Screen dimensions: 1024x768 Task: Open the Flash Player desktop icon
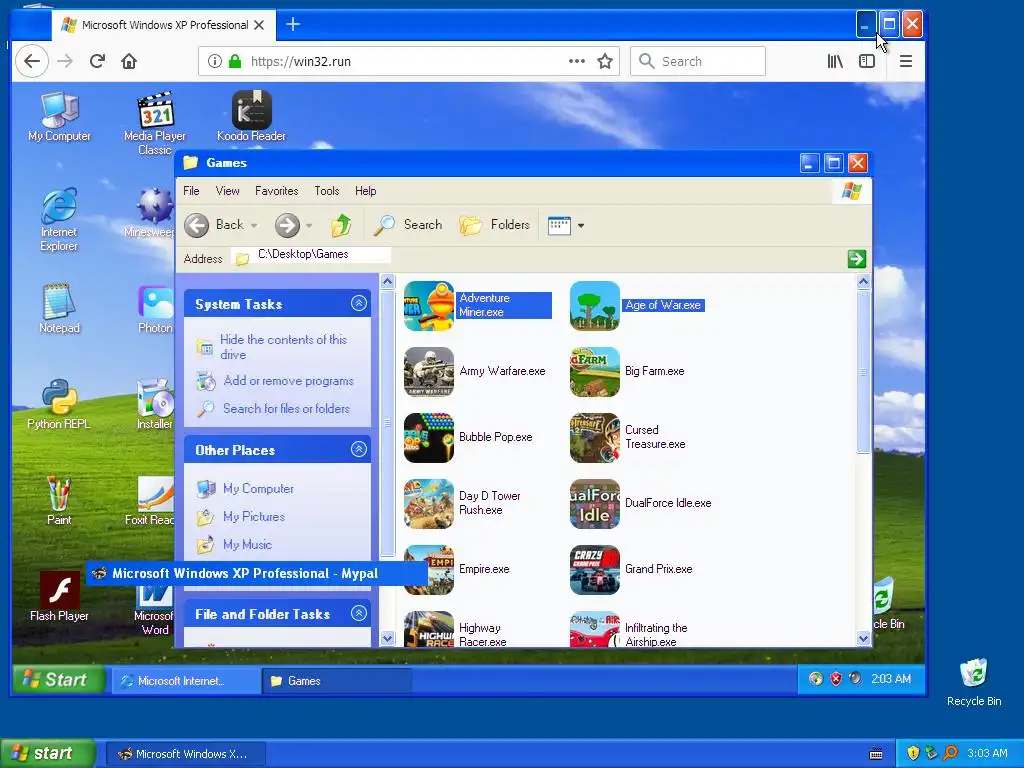coord(59,596)
